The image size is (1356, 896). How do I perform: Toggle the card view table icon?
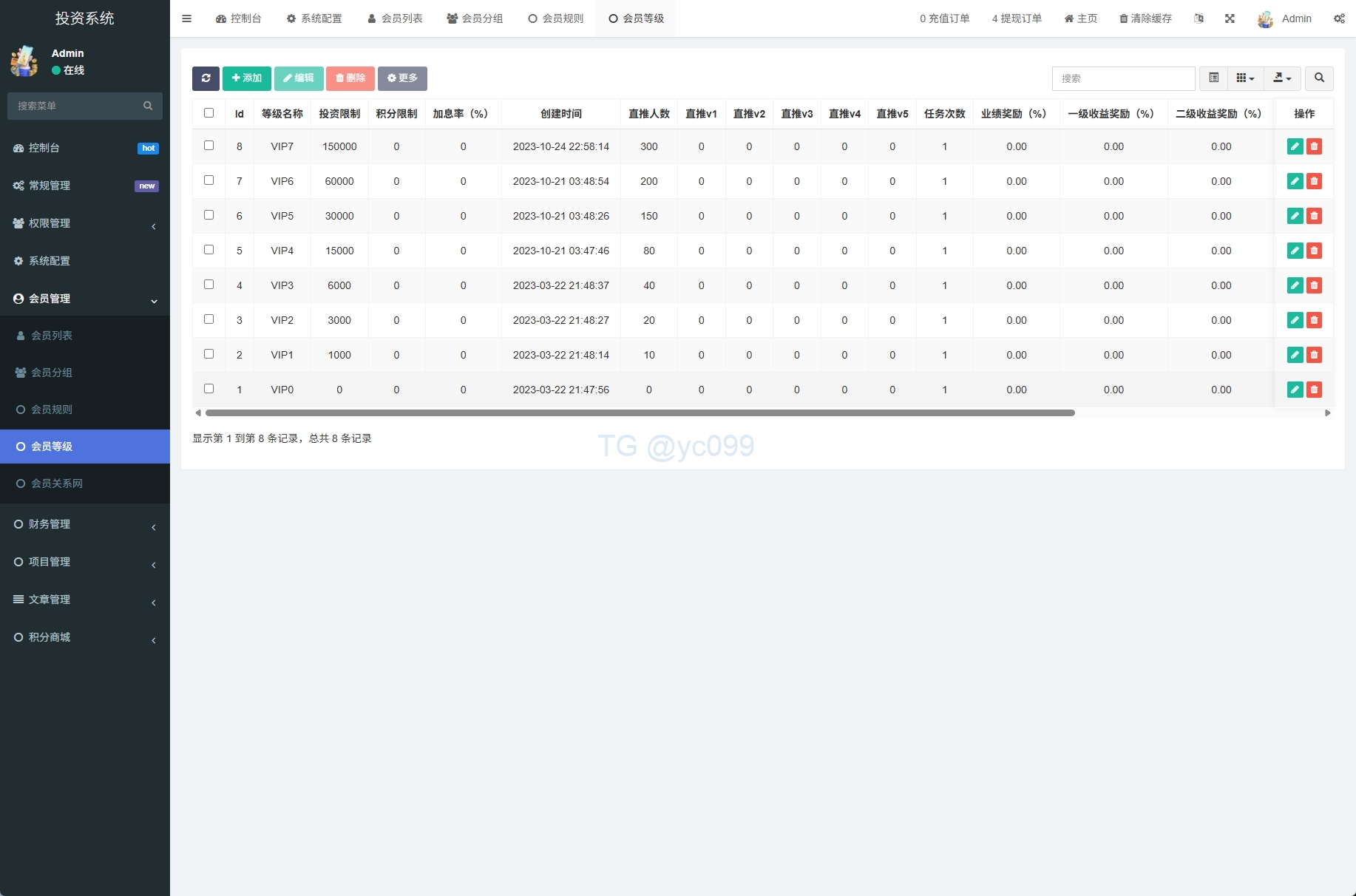click(x=1213, y=78)
